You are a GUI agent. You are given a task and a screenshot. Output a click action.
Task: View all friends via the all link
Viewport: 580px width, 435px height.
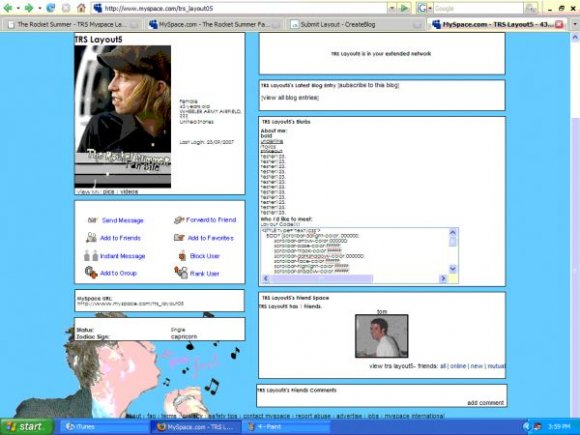[x=442, y=366]
